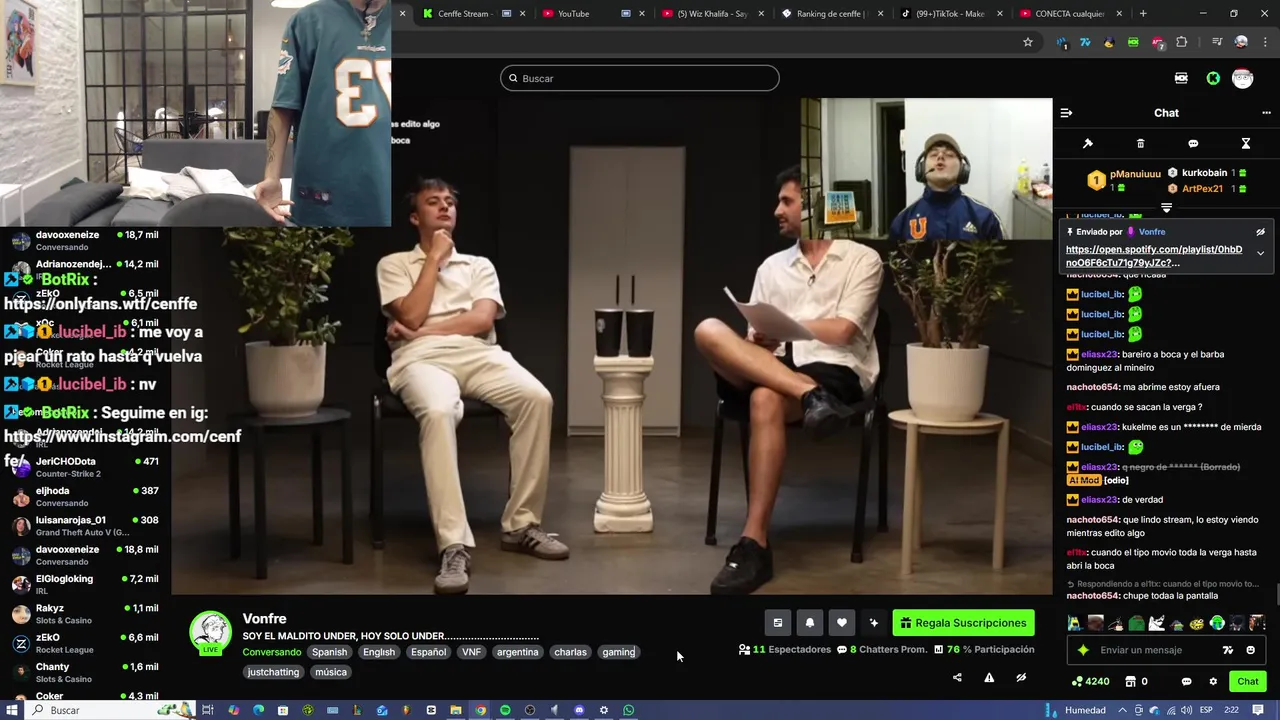Focus the Buscar search field
The height and width of the screenshot is (720, 1280).
(640, 78)
